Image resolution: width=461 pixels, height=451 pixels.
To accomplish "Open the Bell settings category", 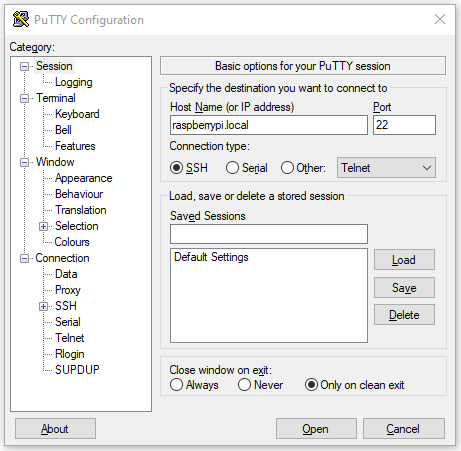I will [x=63, y=130].
